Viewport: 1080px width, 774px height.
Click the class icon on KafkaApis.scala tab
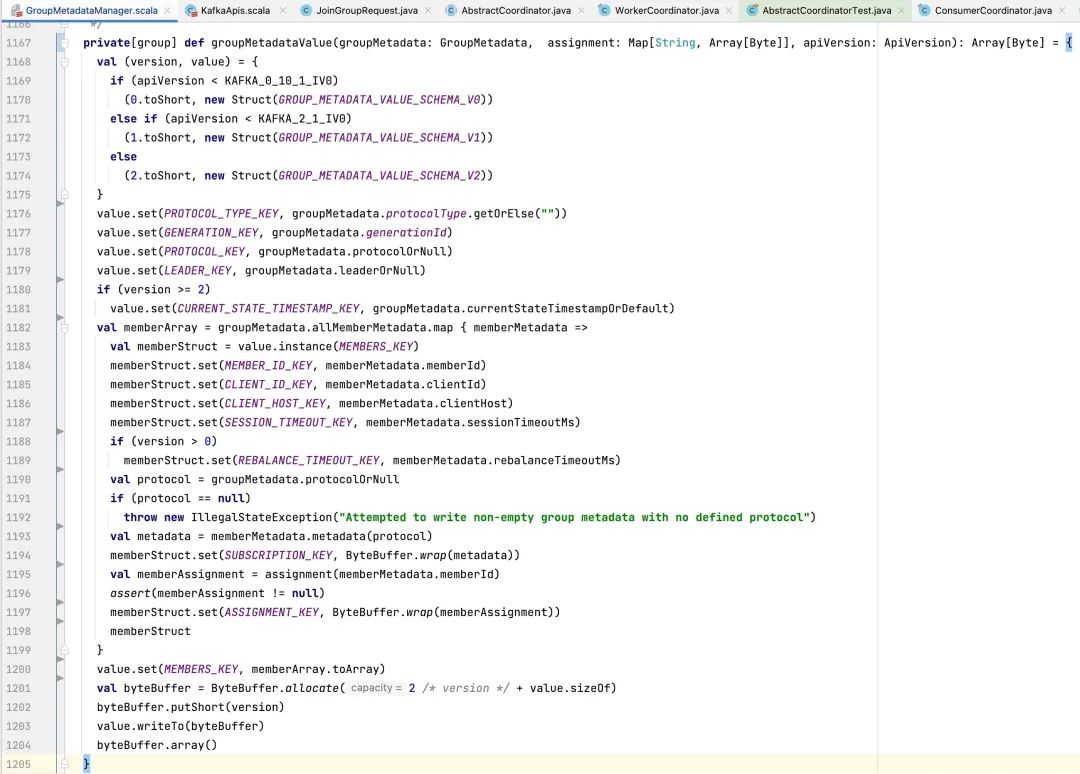191,10
